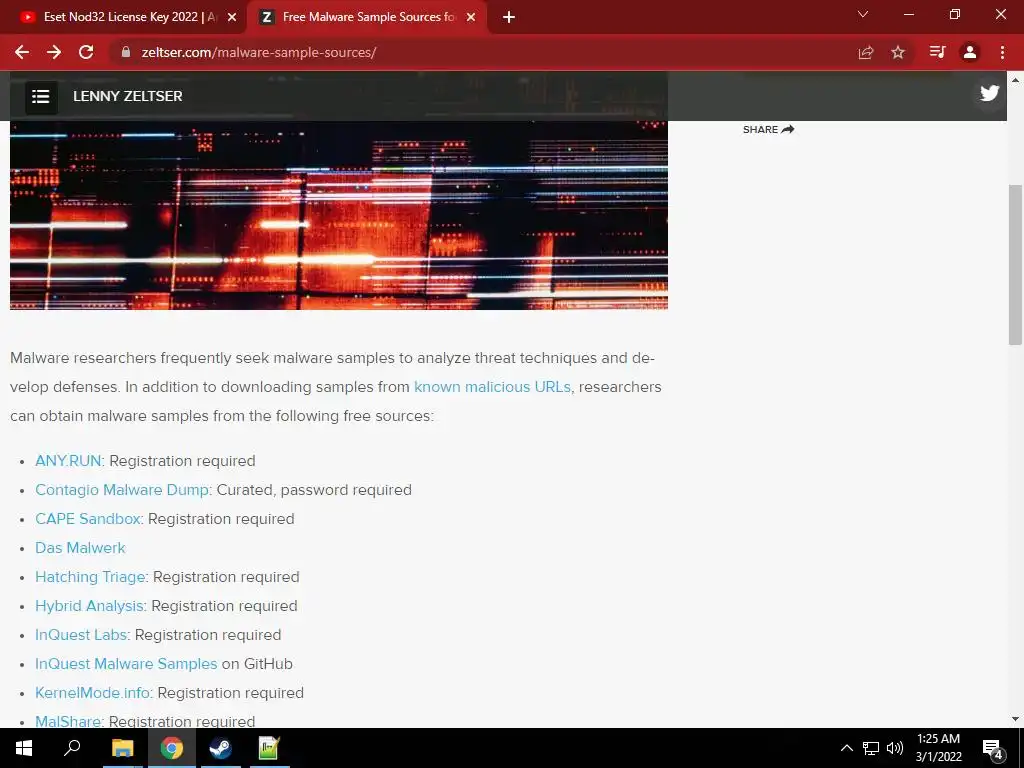Open the InQuest Malware Samples link
The height and width of the screenshot is (768, 1024).
point(126,664)
